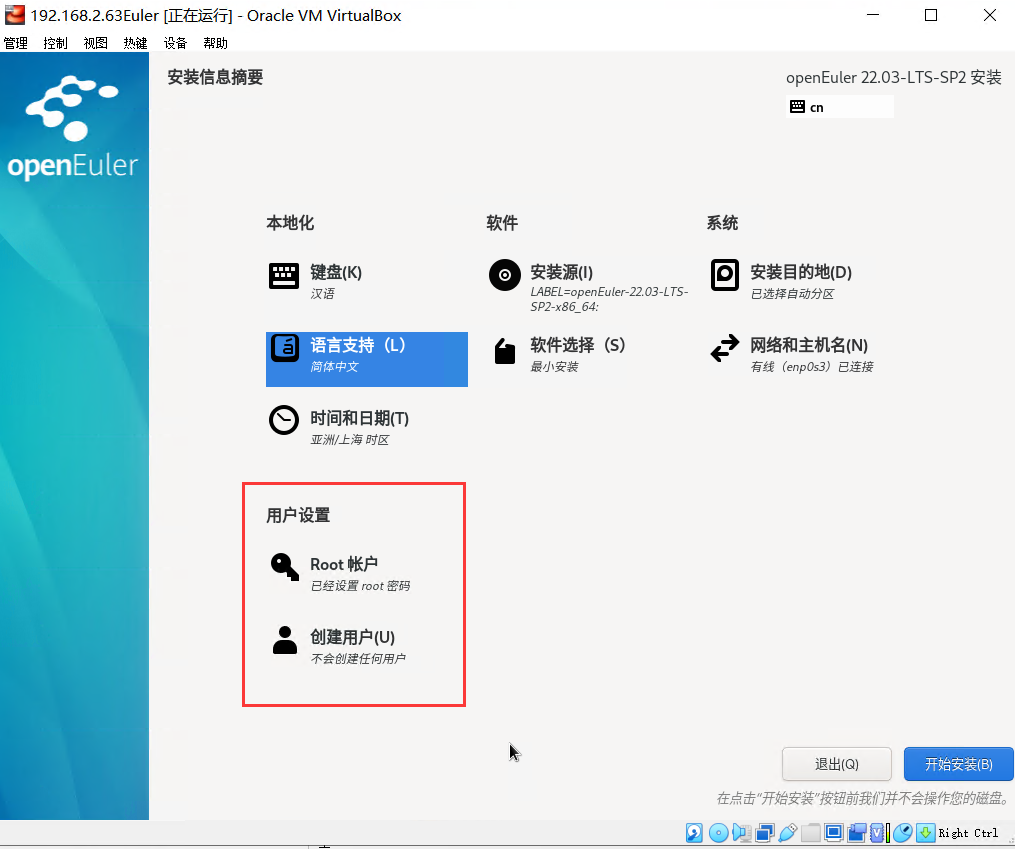Click the 汉语 keyboard layout text
This screenshot has width=1015, height=849.
[x=322, y=294]
